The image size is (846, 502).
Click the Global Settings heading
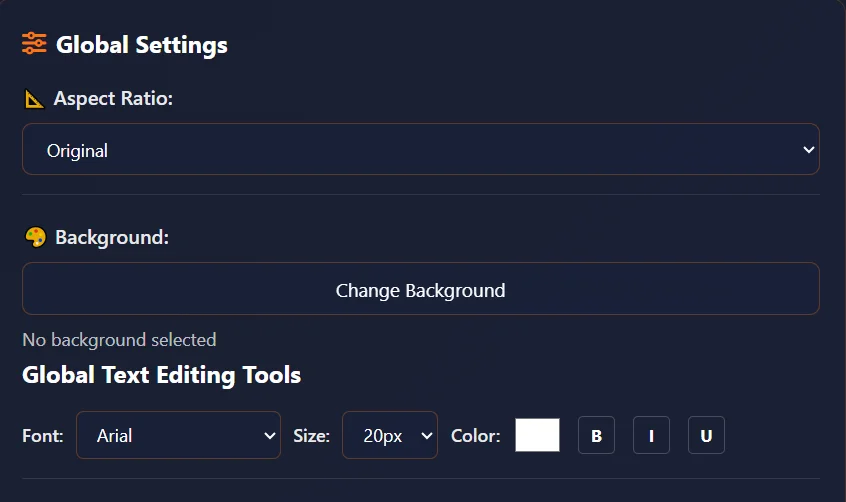click(141, 45)
